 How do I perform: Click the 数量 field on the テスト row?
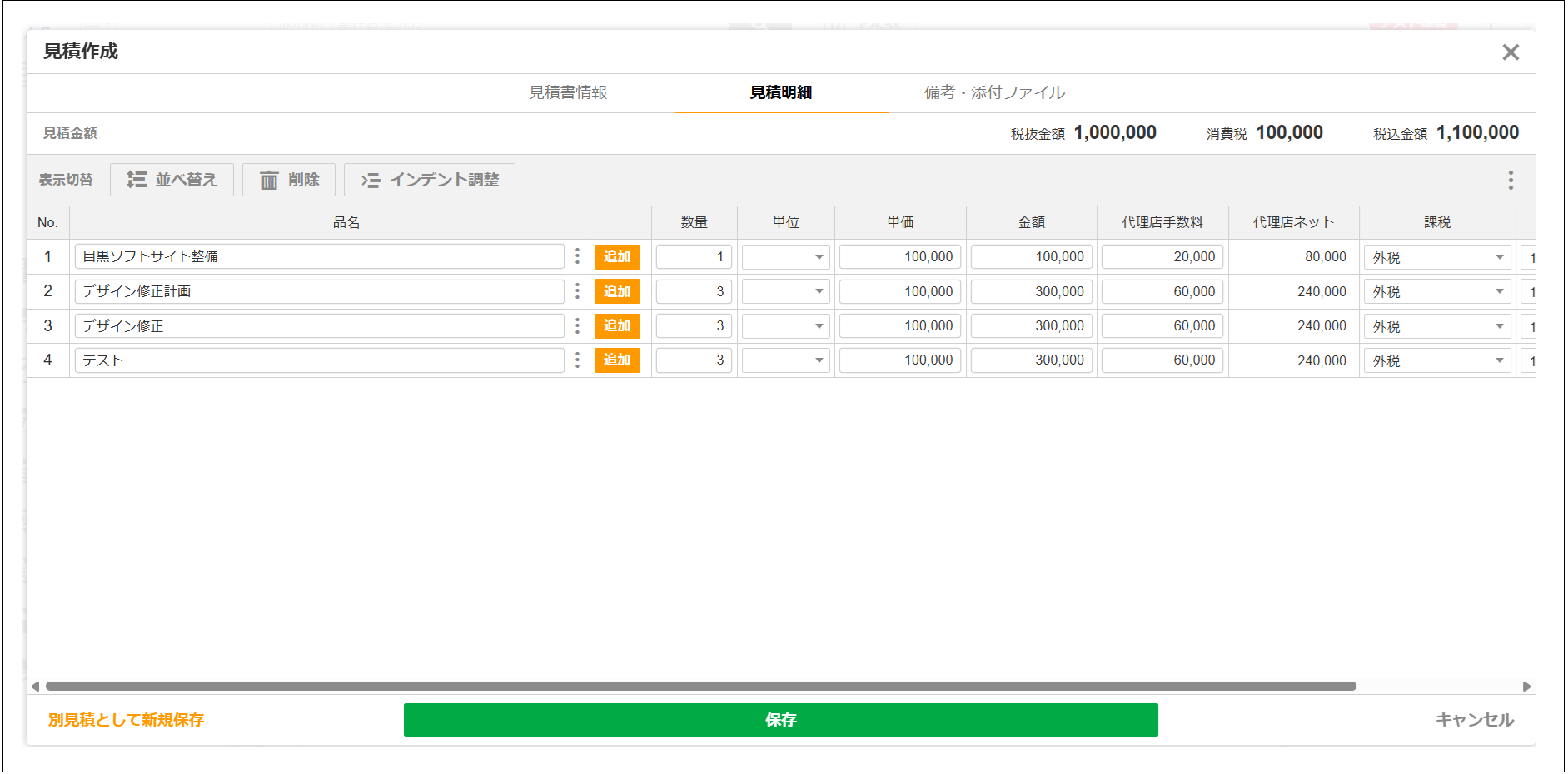click(x=693, y=360)
